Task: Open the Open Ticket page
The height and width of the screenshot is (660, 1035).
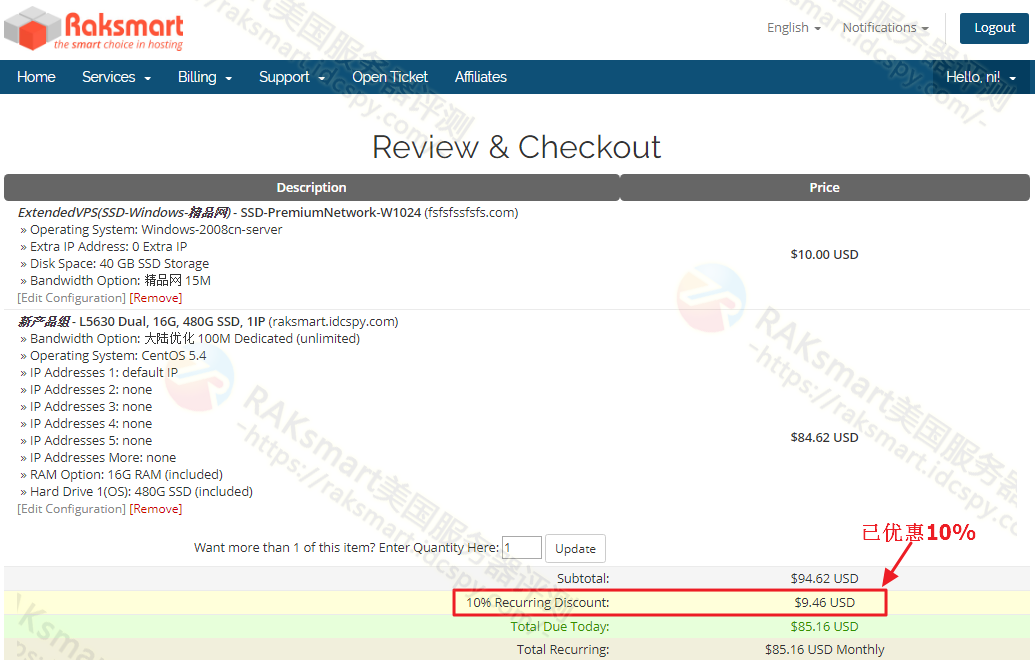Action: pos(389,77)
